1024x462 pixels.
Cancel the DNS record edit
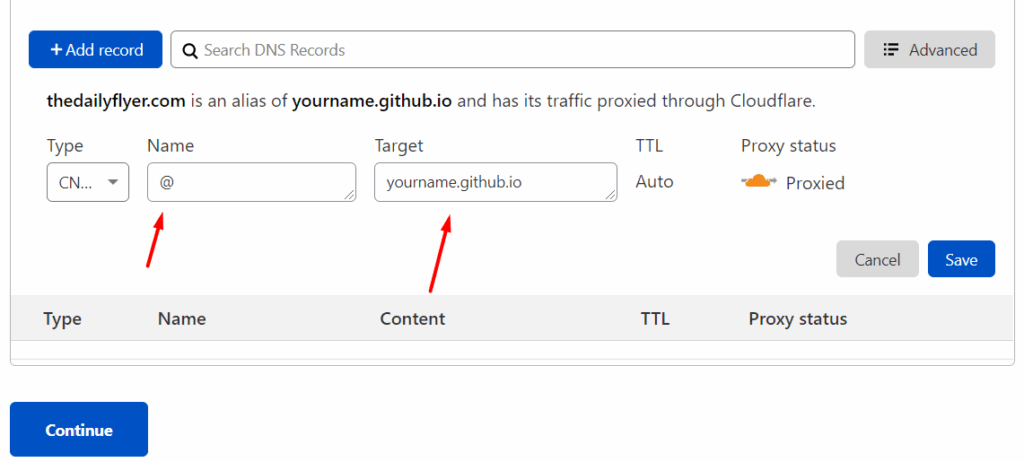[x=877, y=259]
